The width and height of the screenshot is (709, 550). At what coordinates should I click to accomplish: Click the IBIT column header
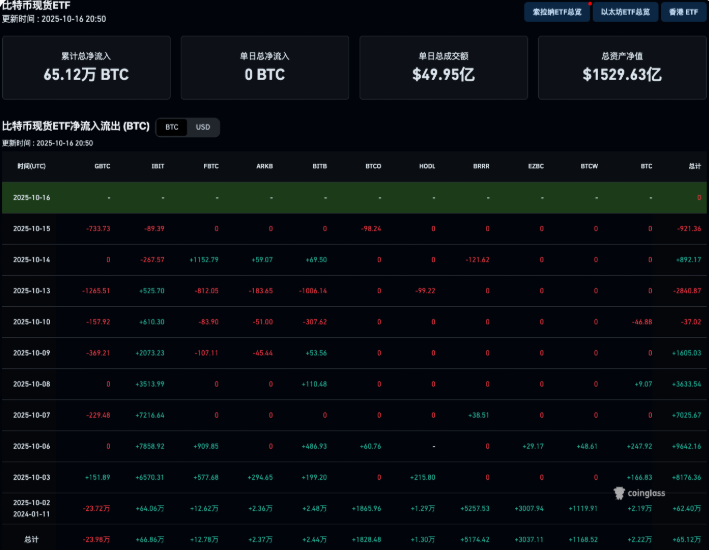coord(158,166)
